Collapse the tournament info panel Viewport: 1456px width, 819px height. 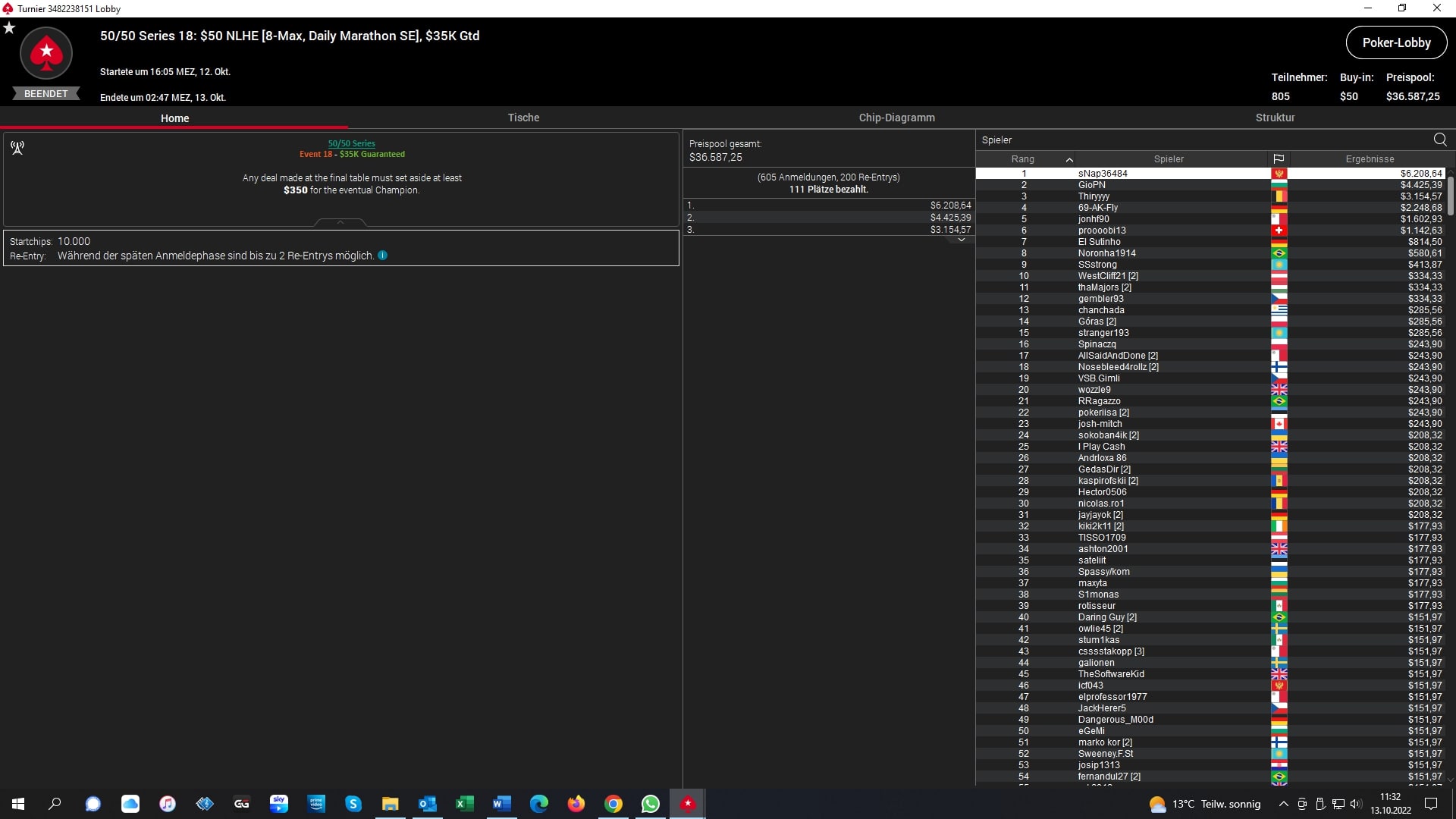point(340,222)
